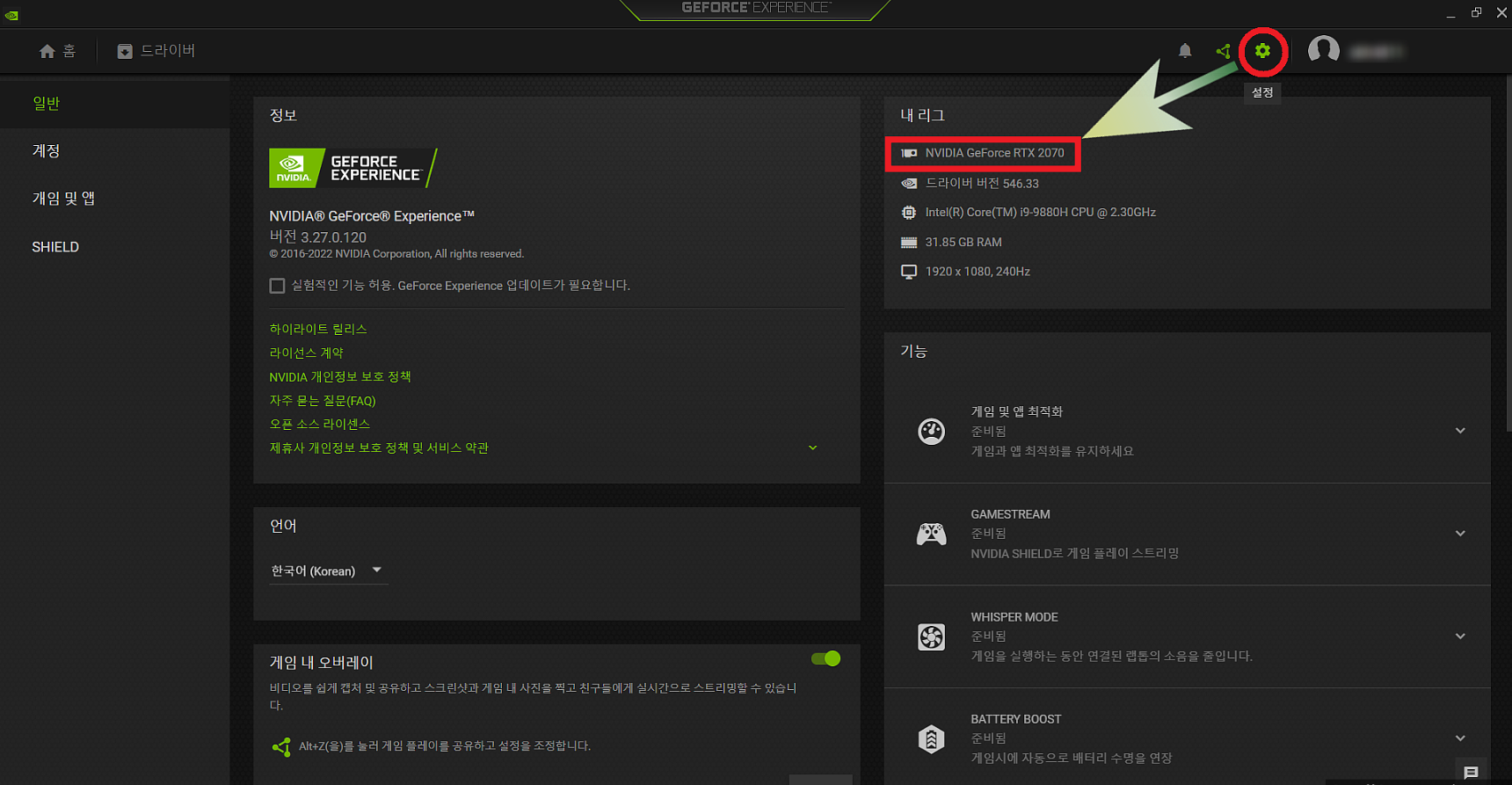
Task: Select 일반 in the sidebar
Action: pyautogui.click(x=47, y=104)
